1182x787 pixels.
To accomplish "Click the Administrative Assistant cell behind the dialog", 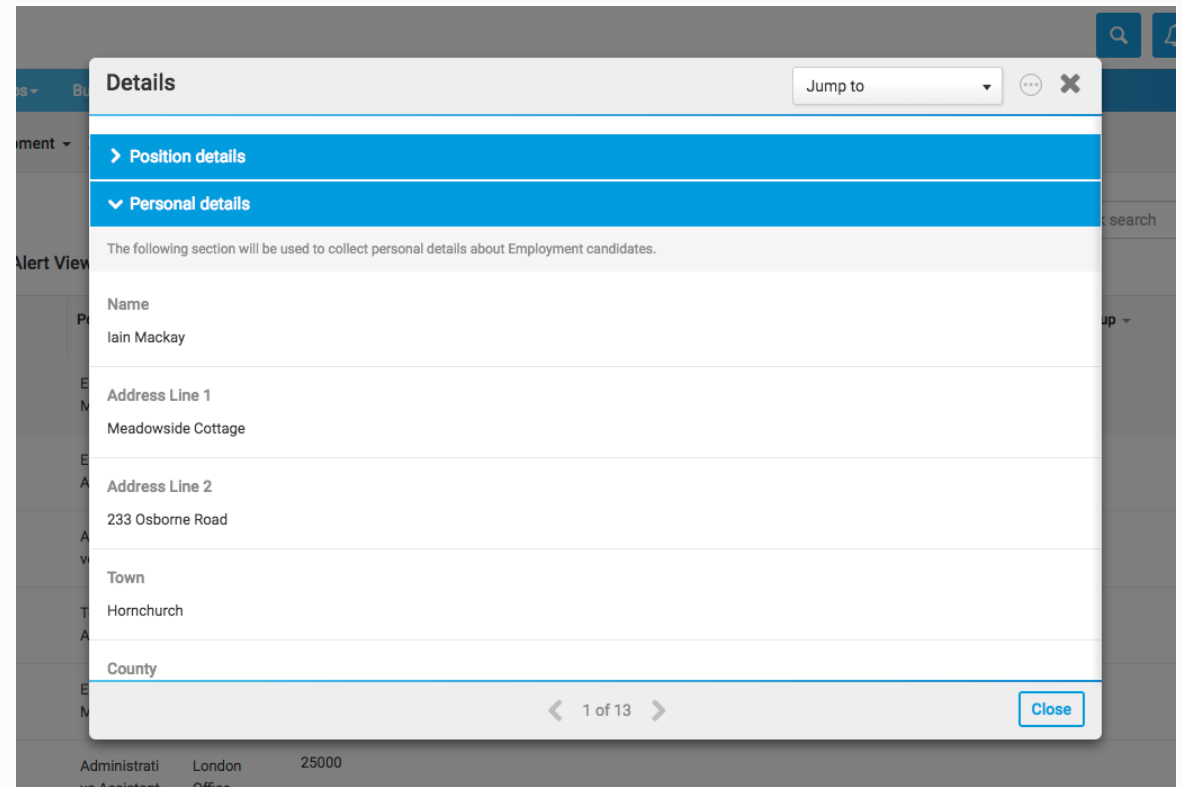I will [120, 773].
